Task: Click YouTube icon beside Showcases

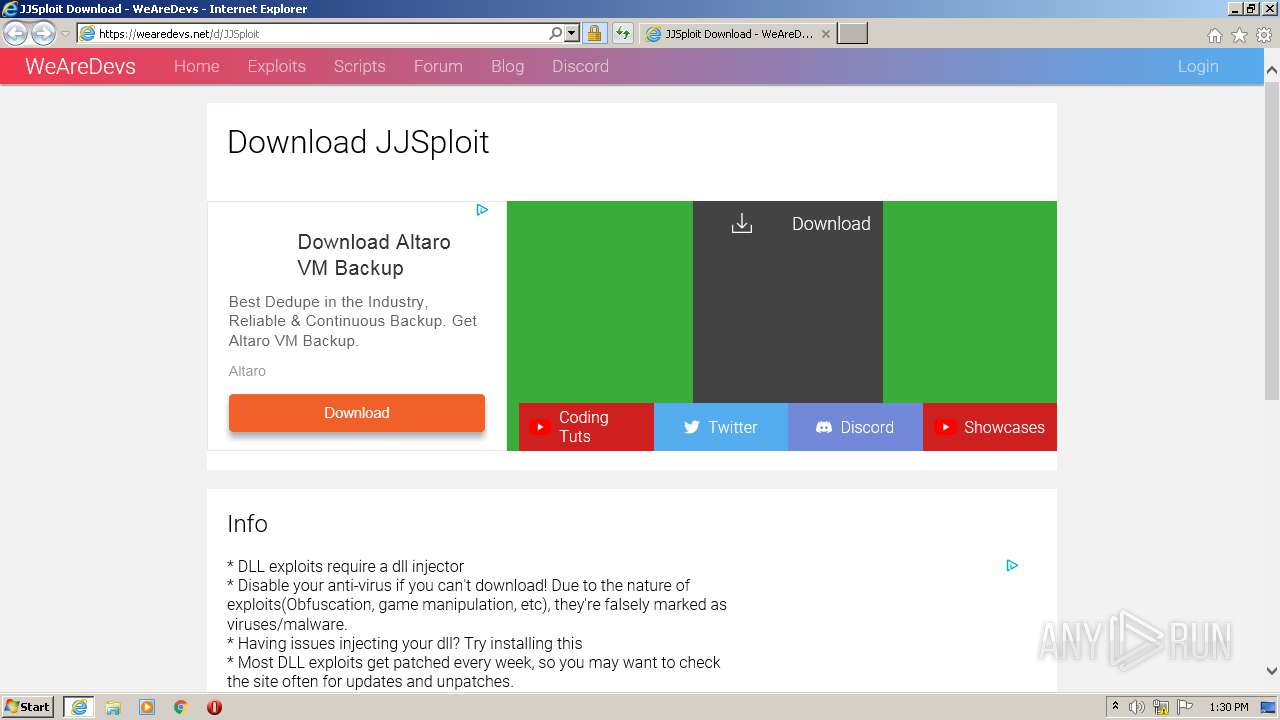Action: [944, 427]
